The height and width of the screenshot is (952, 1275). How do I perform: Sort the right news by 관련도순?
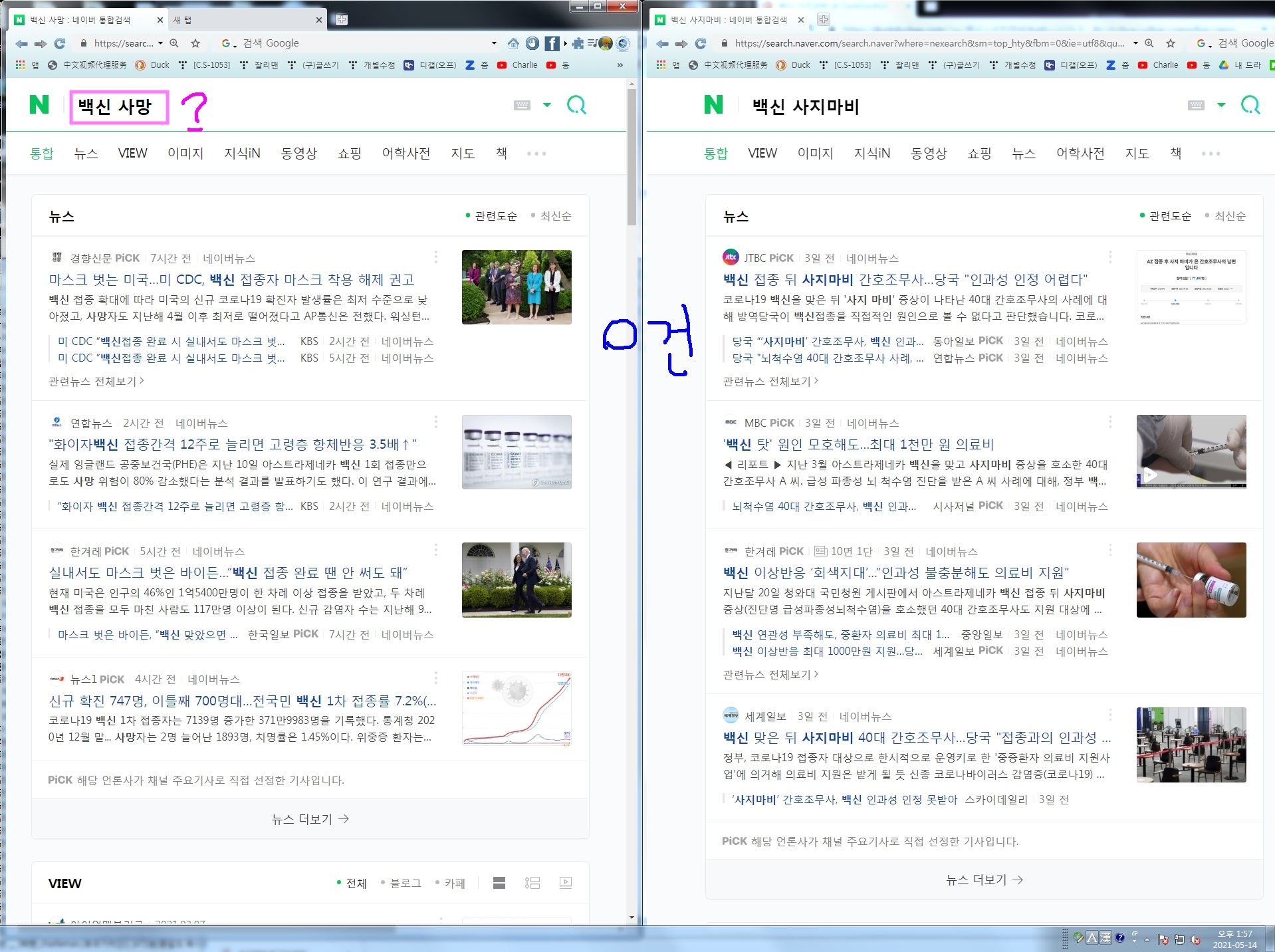pos(1166,216)
